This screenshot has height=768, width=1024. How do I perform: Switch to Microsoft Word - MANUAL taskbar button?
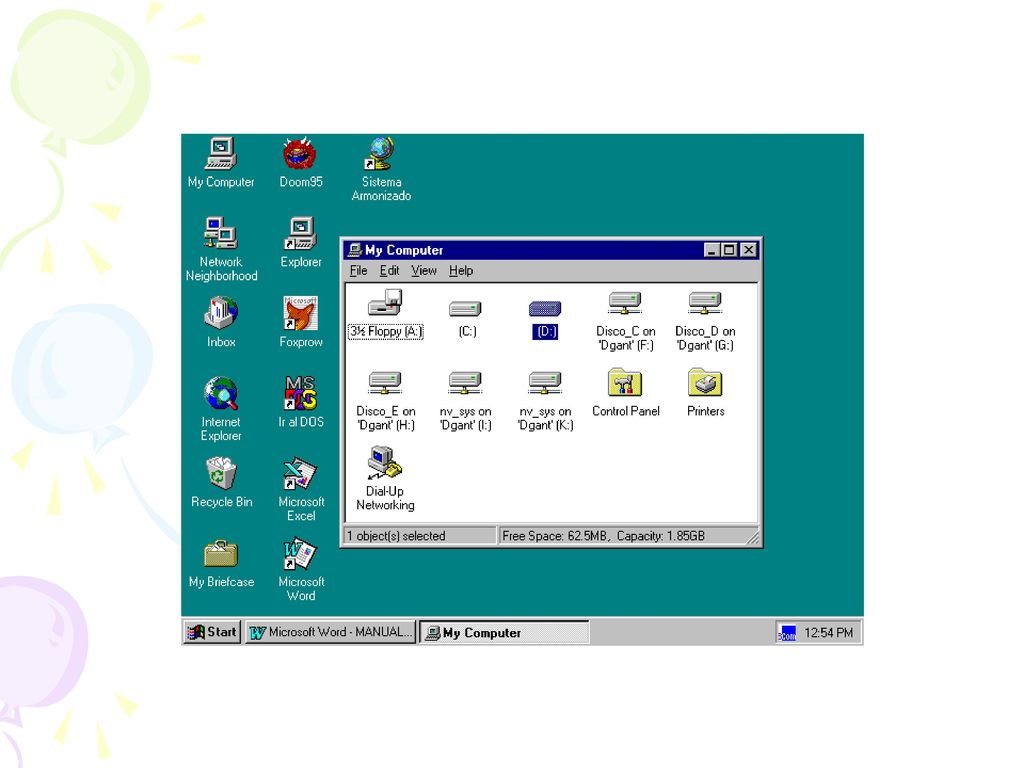[330, 632]
